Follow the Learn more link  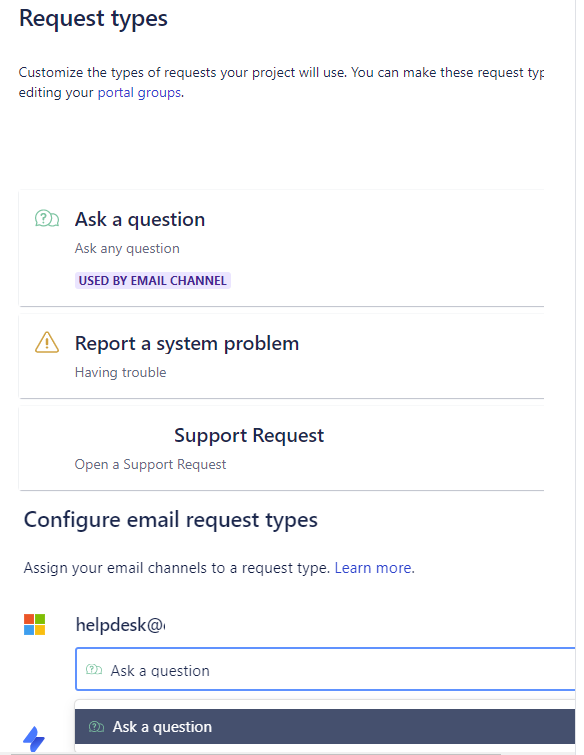click(373, 568)
